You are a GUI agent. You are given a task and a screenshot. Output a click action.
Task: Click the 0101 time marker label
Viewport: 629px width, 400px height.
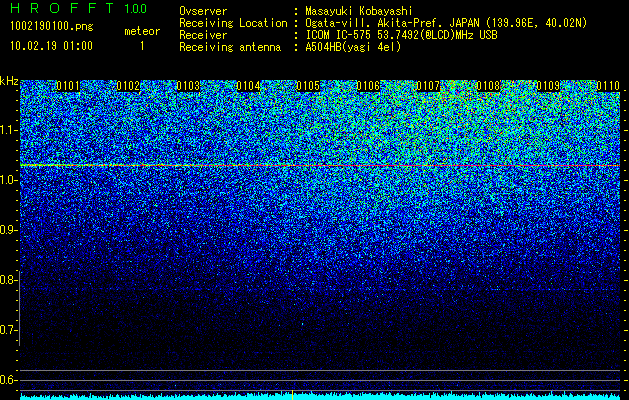(x=68, y=86)
